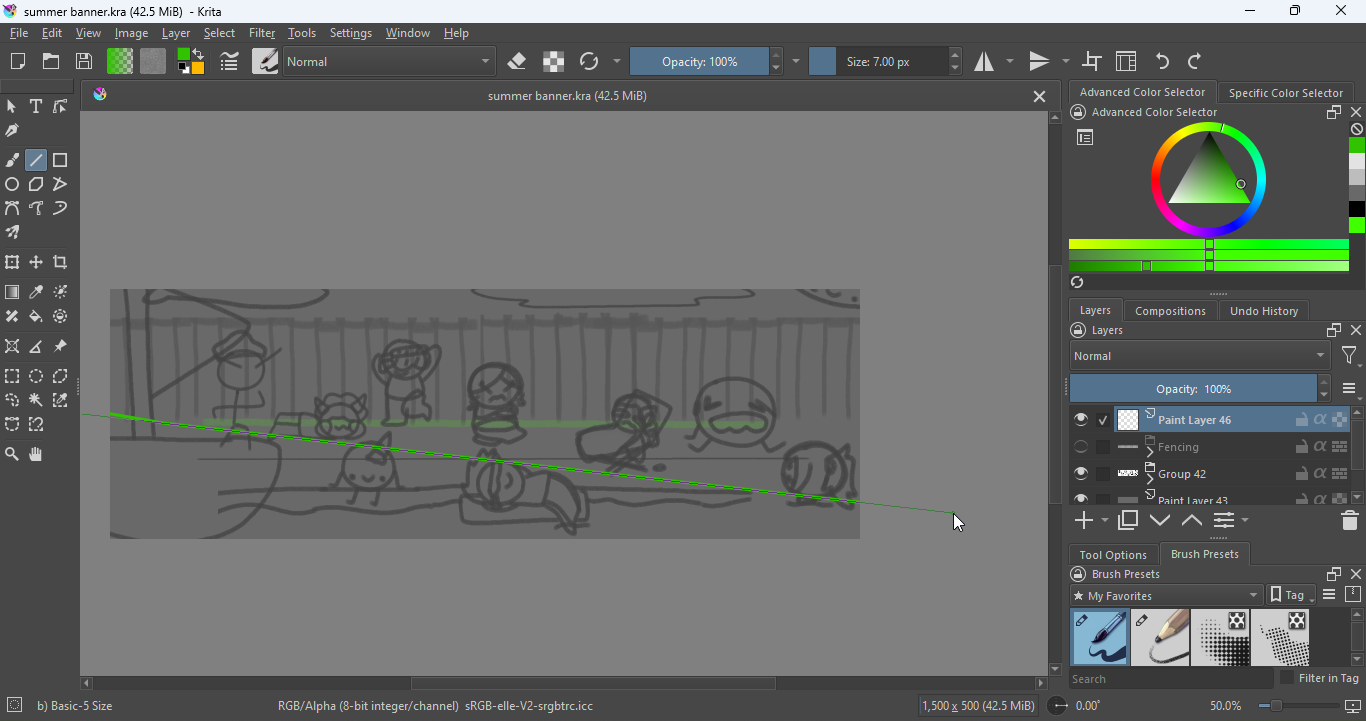Switch to the Undo History tab
1366x721 pixels.
(x=1263, y=310)
